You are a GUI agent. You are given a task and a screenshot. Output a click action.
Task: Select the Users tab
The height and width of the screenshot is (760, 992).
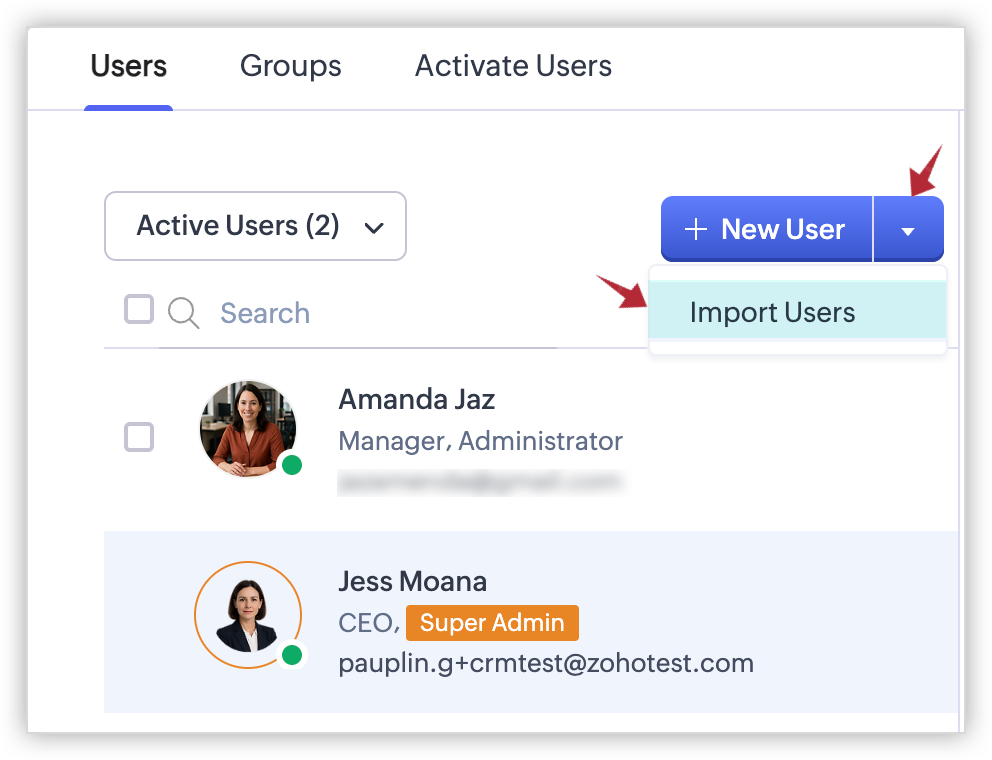pos(128,66)
